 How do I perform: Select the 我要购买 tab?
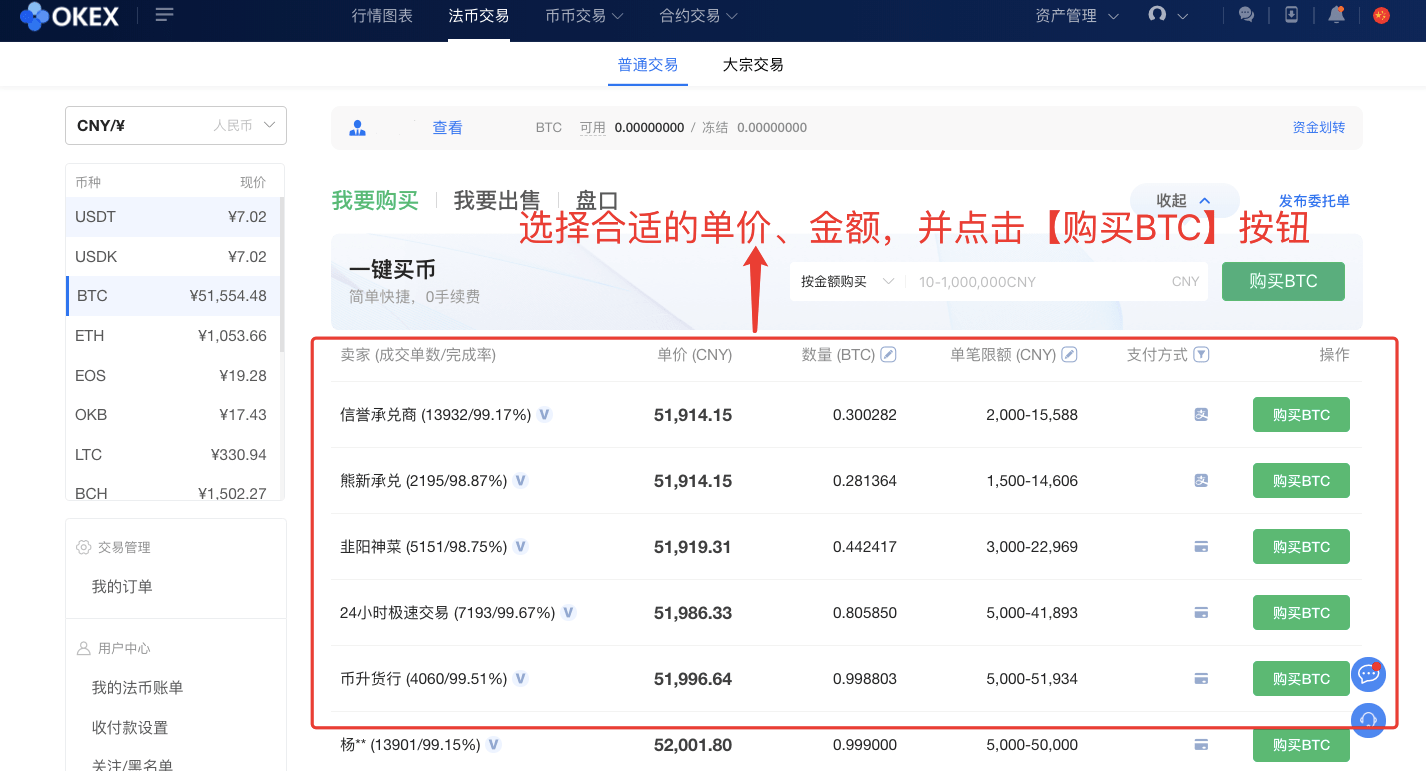click(x=375, y=200)
